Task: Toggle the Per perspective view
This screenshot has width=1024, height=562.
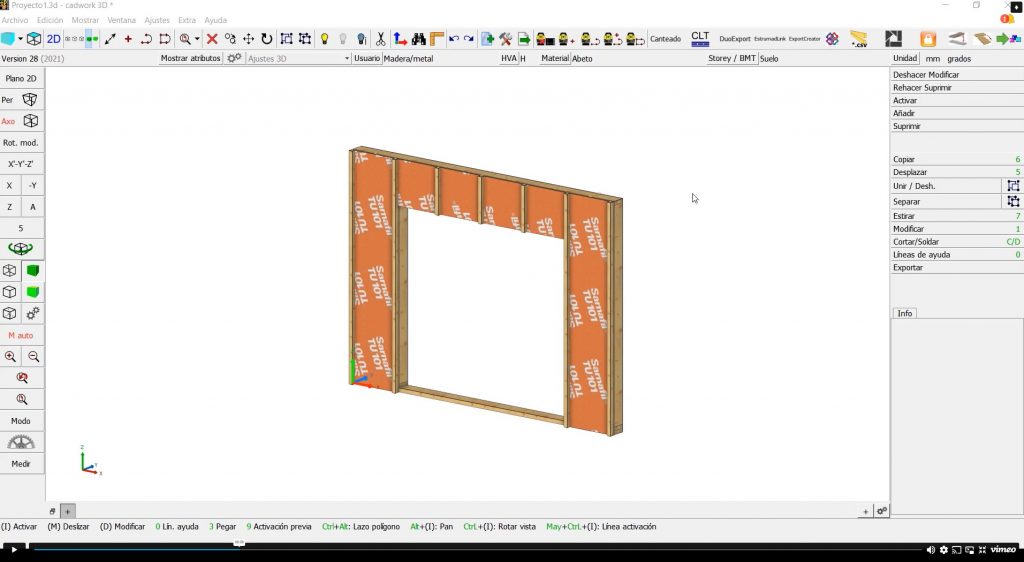Action: (21, 99)
